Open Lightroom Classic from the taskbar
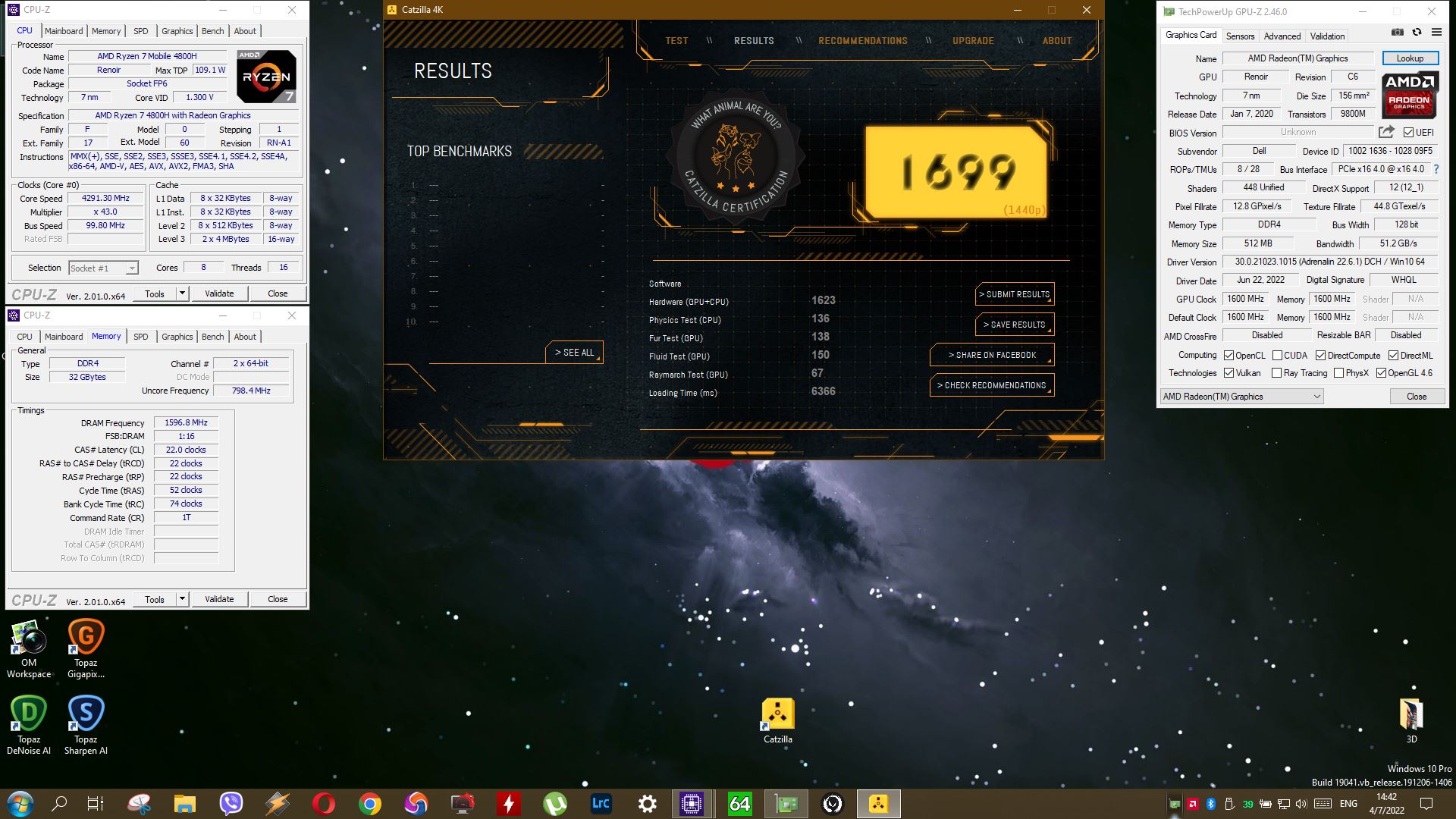The height and width of the screenshot is (819, 1456). [x=601, y=804]
